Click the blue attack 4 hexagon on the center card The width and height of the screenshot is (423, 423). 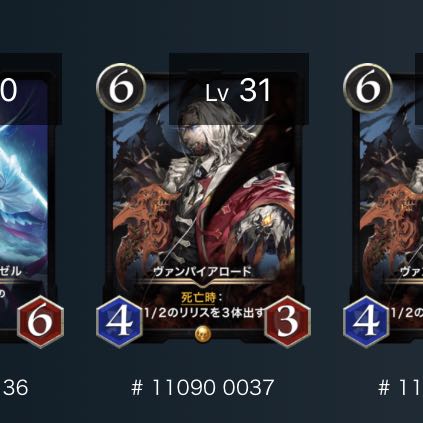(x=120, y=322)
